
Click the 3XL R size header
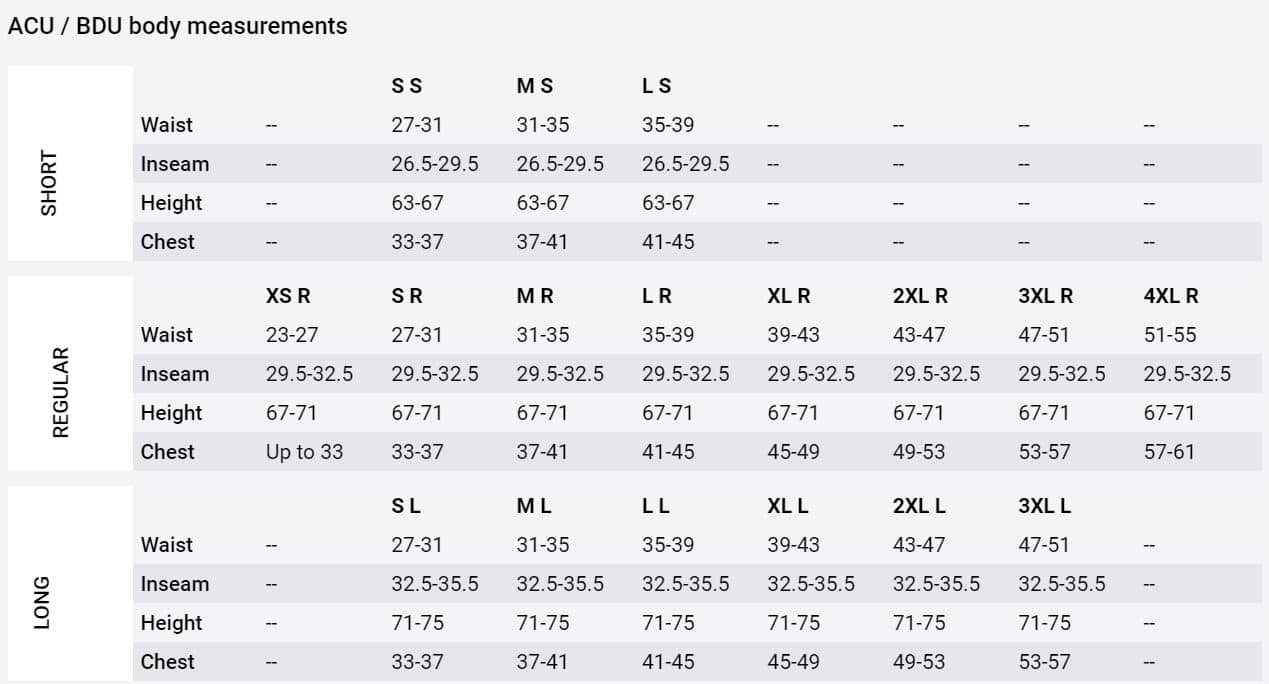tap(1046, 296)
